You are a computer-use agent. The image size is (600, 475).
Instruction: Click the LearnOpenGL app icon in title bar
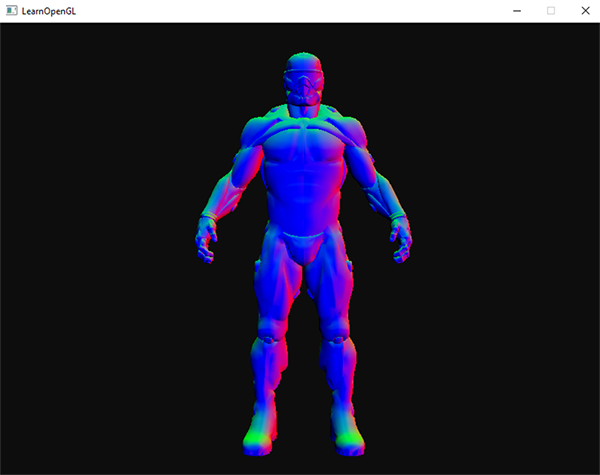coord(11,10)
